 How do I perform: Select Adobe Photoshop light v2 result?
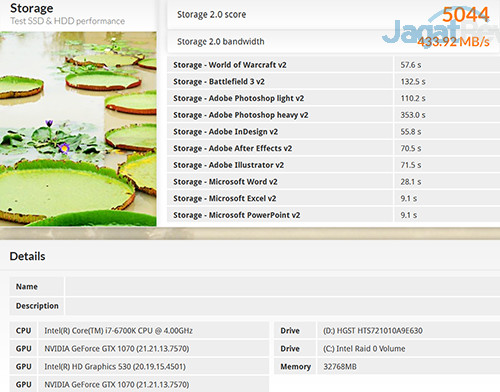[x=333, y=98]
